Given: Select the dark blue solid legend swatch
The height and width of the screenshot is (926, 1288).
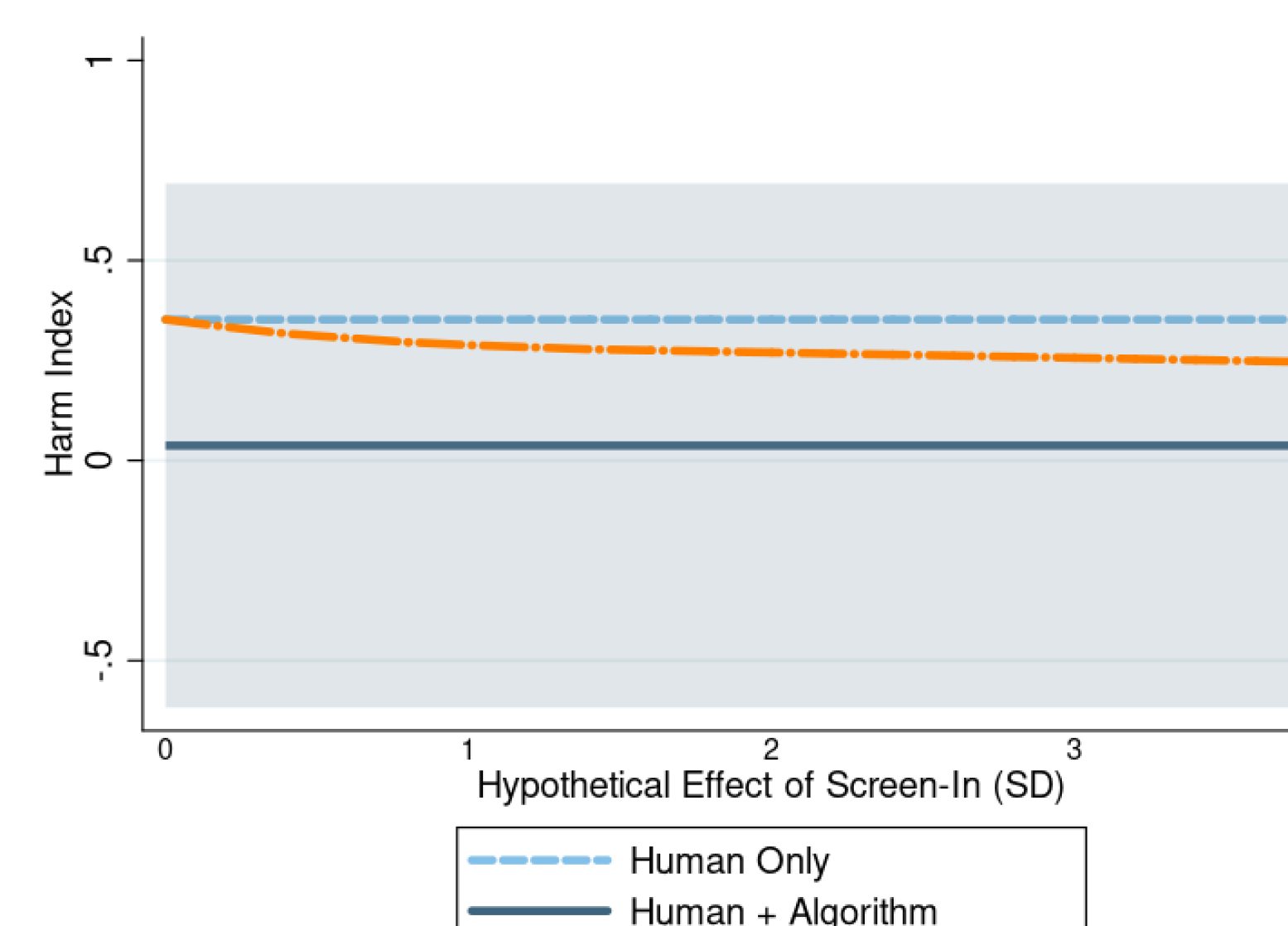Looking at the screenshot, I should (539, 911).
